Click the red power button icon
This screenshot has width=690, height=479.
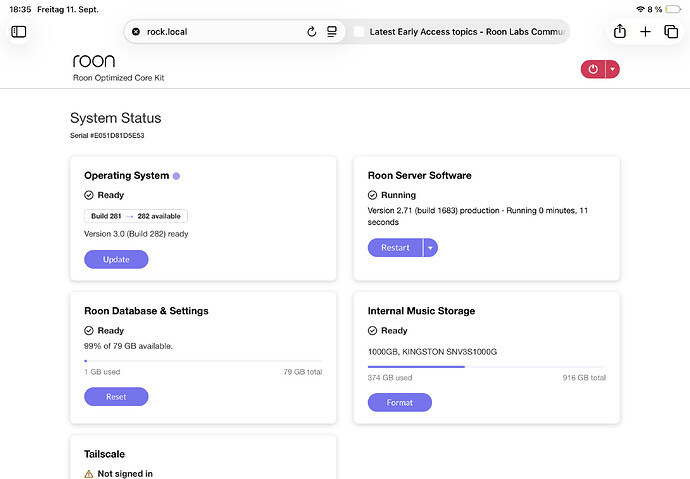pyautogui.click(x=593, y=69)
